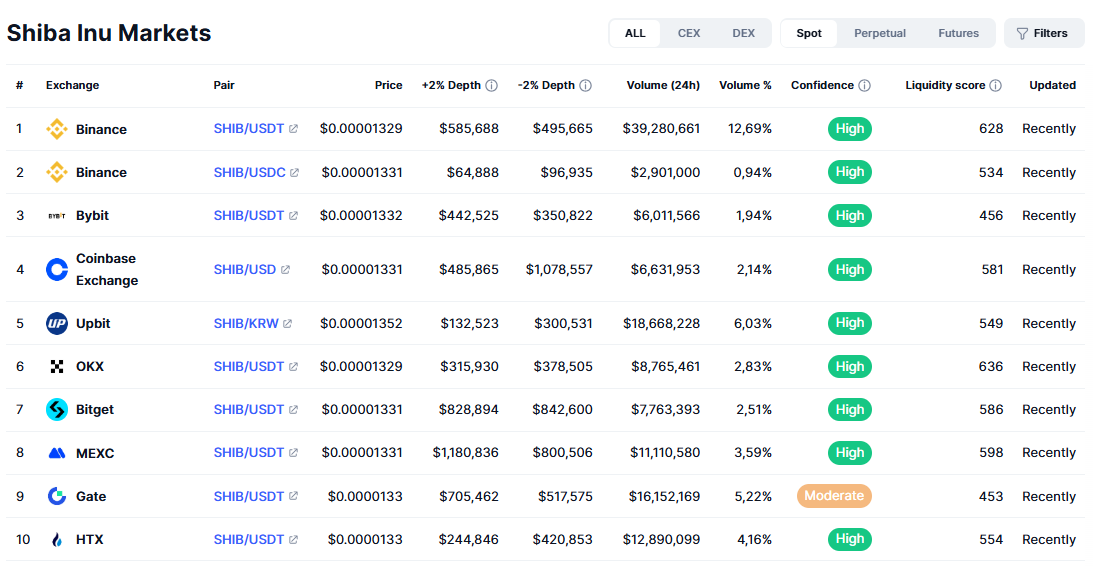Screen dimensions: 1097x567
Task: Open external link icon for Binance SHIB/USDT
Action: (293, 129)
